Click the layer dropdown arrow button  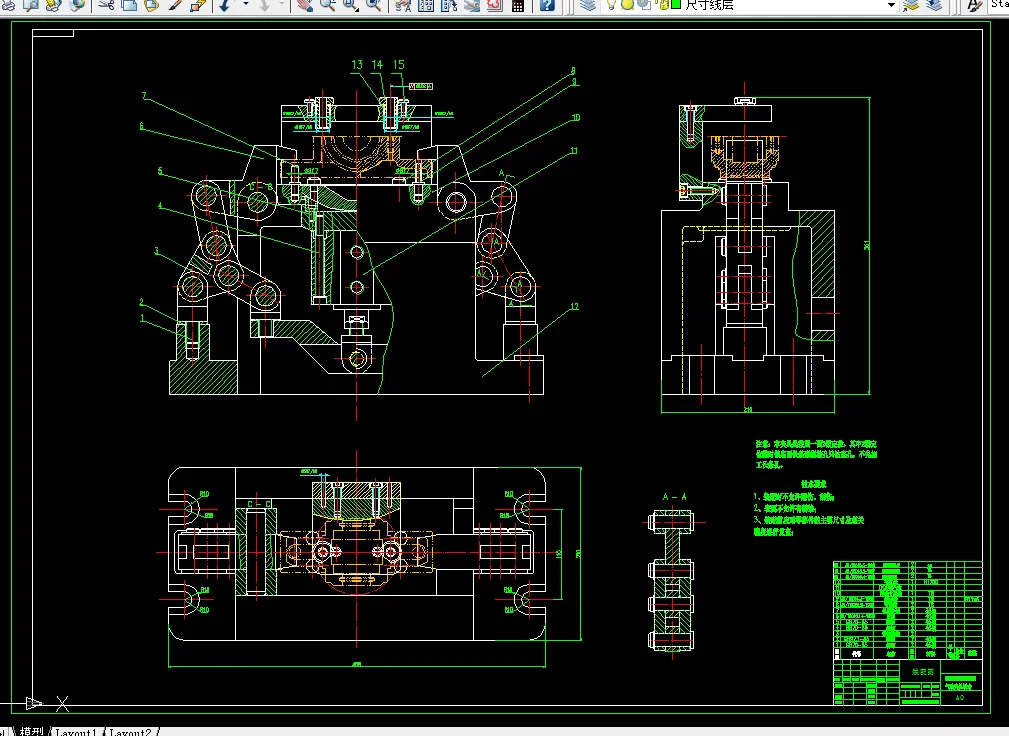pyautogui.click(x=891, y=5)
